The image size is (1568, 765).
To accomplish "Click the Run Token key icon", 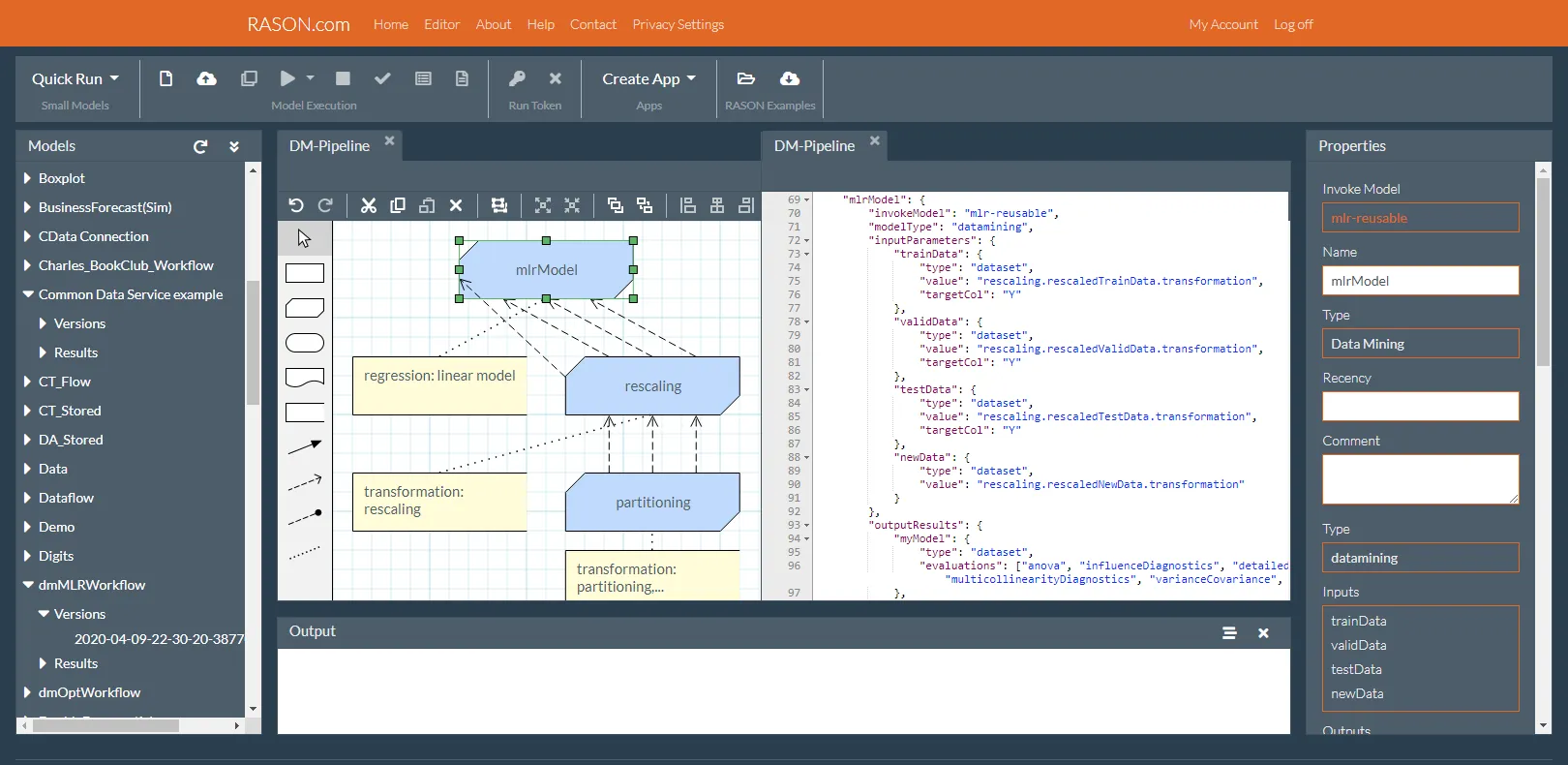I will click(x=517, y=78).
